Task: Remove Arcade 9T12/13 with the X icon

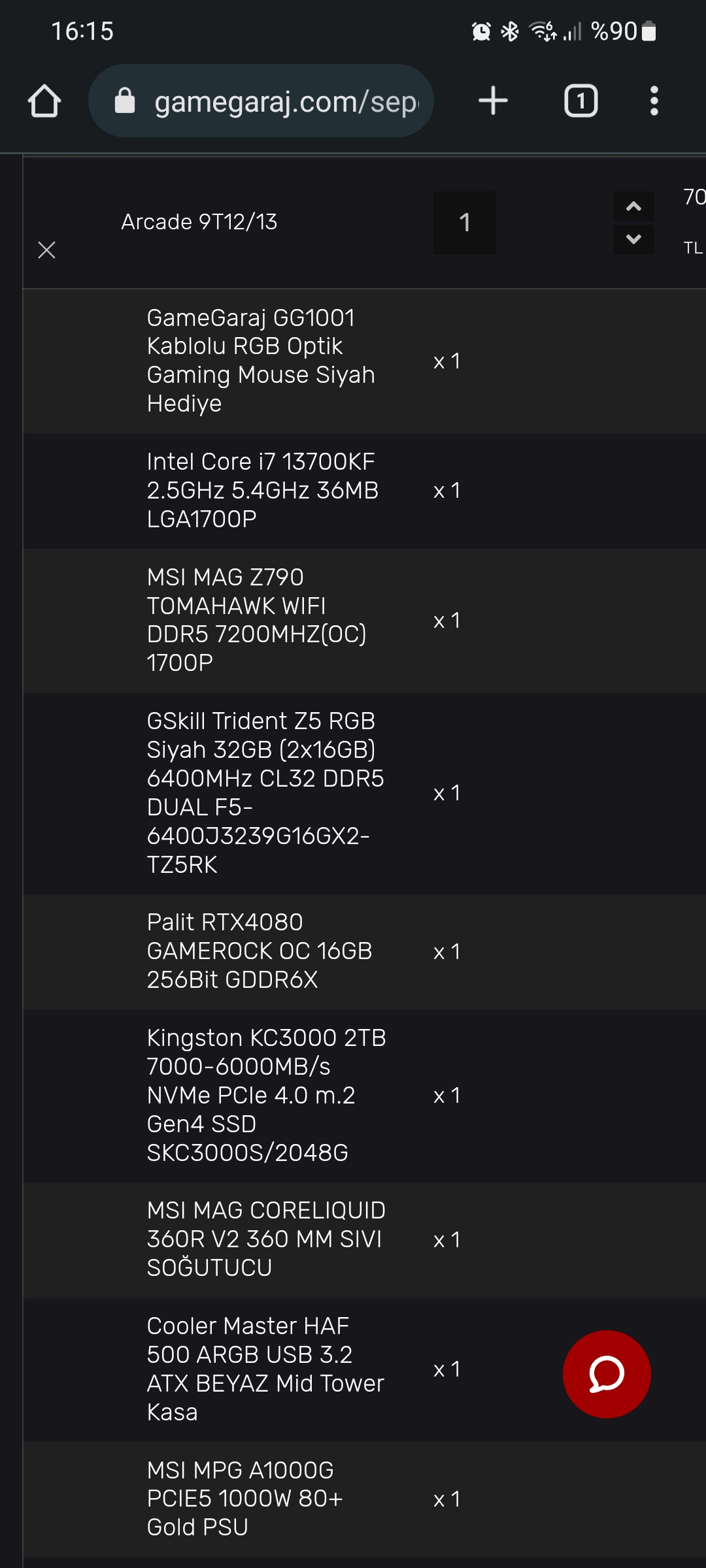Action: (46, 250)
